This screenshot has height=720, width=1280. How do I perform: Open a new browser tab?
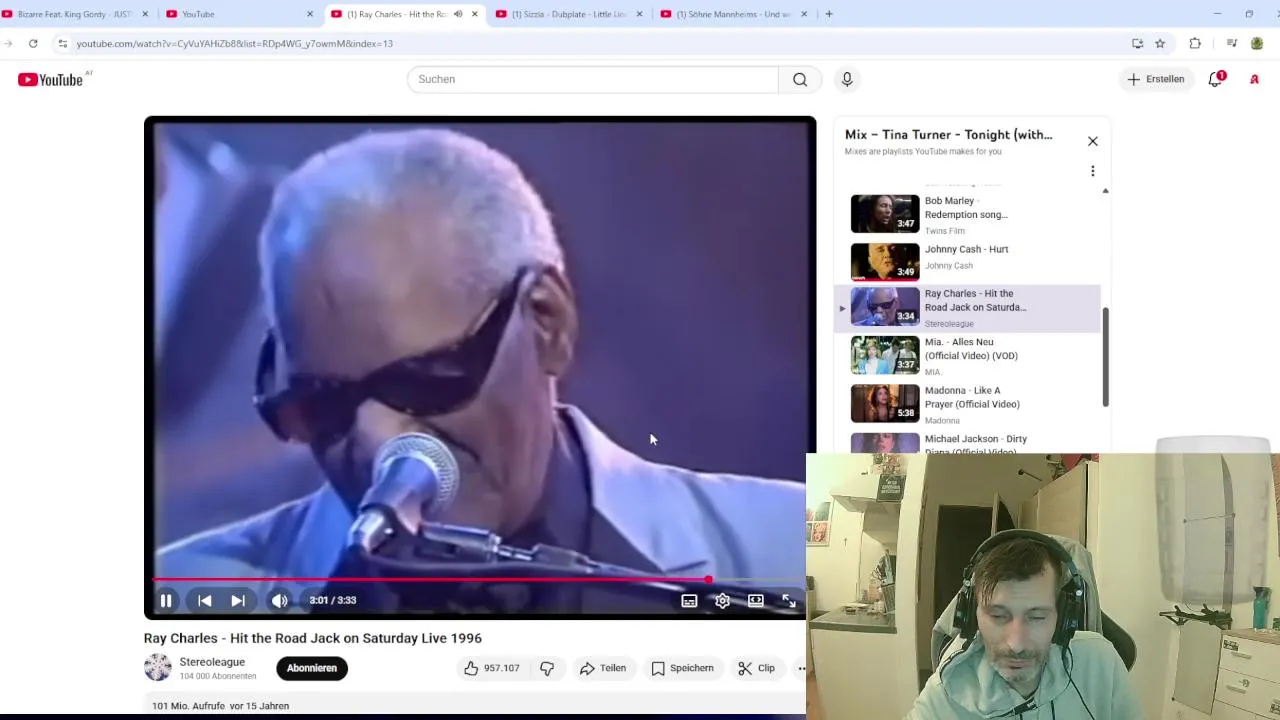click(829, 14)
